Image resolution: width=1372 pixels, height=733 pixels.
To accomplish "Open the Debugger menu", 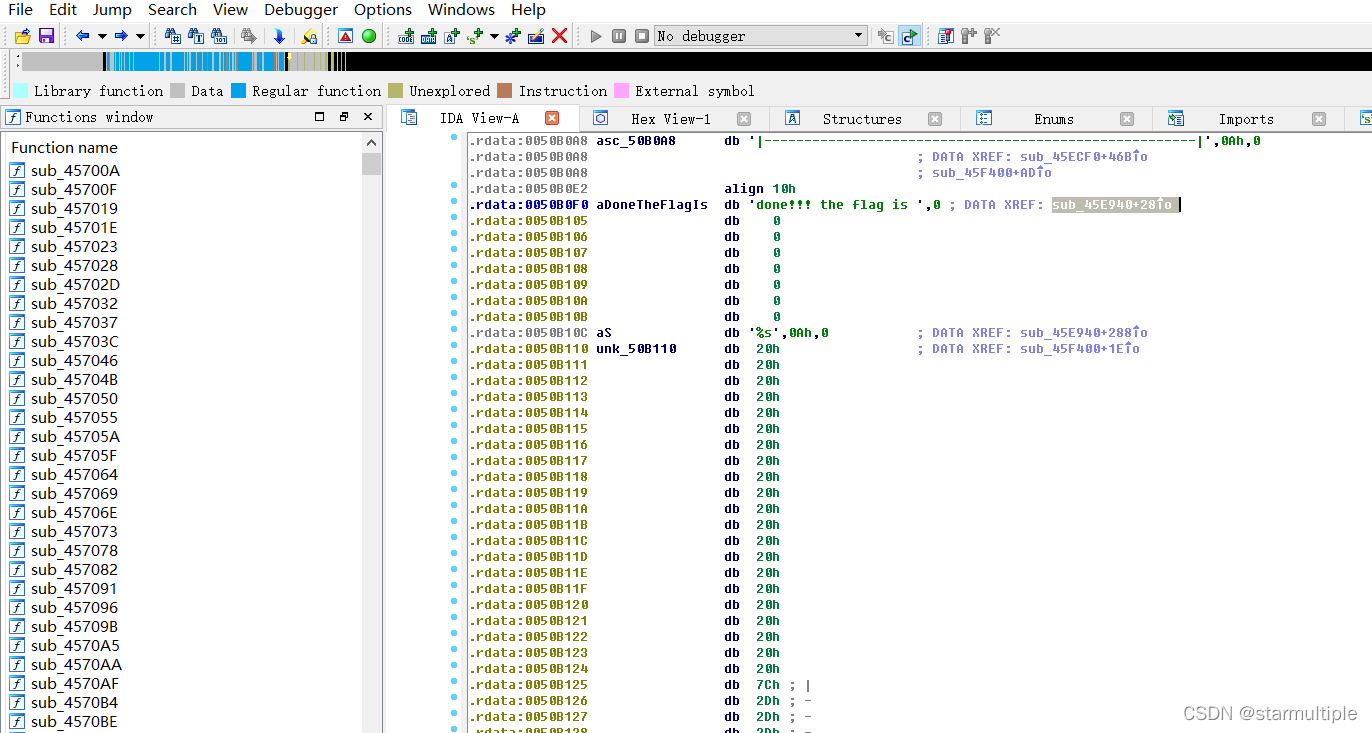I will 301,10.
